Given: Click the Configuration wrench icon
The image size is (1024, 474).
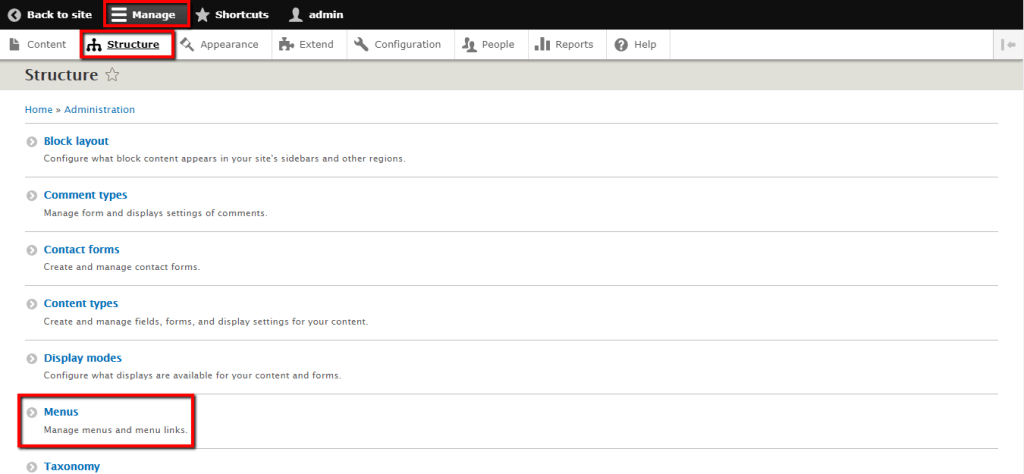Looking at the screenshot, I should pyautogui.click(x=361, y=44).
